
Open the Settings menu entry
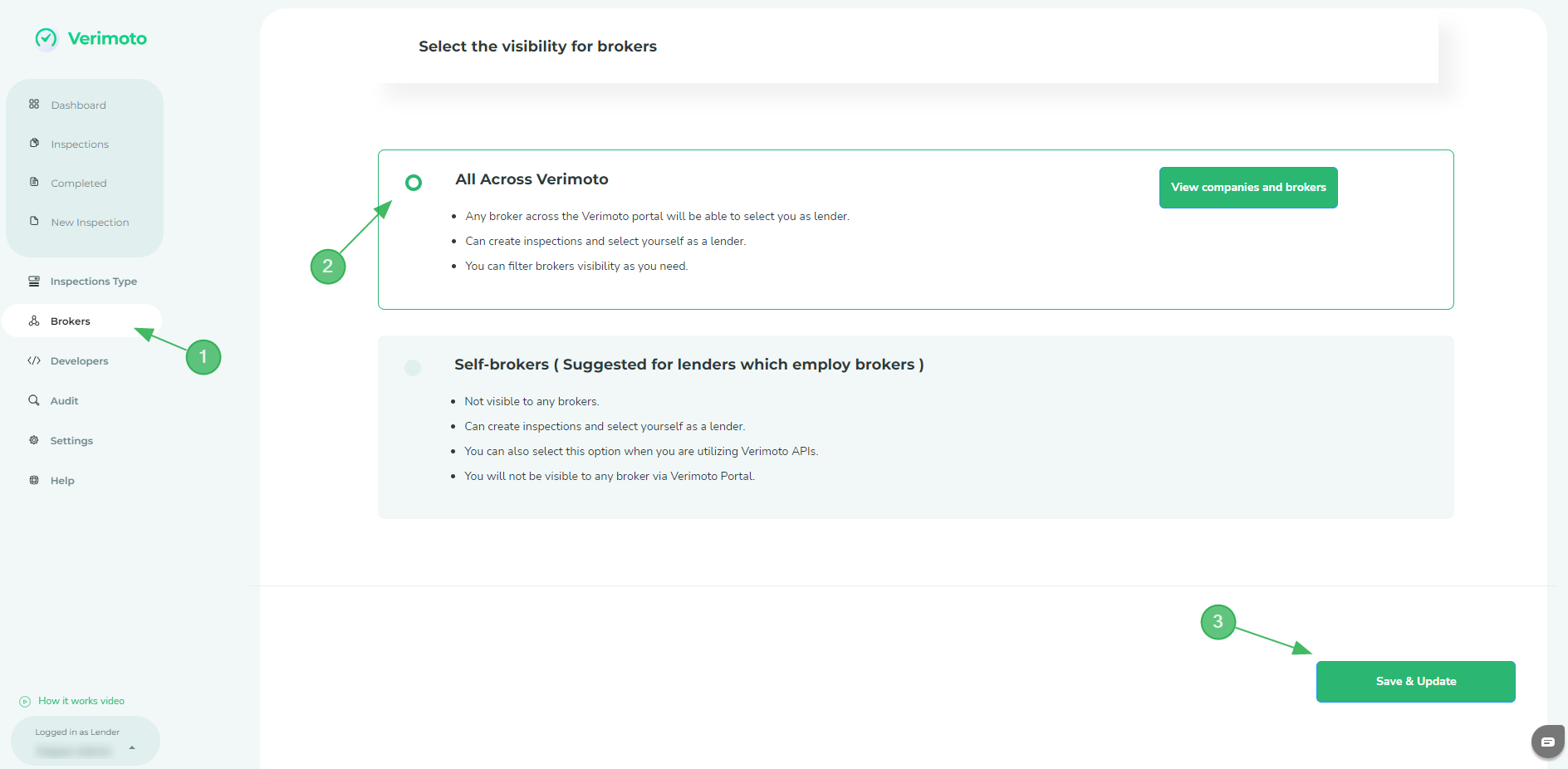(x=71, y=441)
